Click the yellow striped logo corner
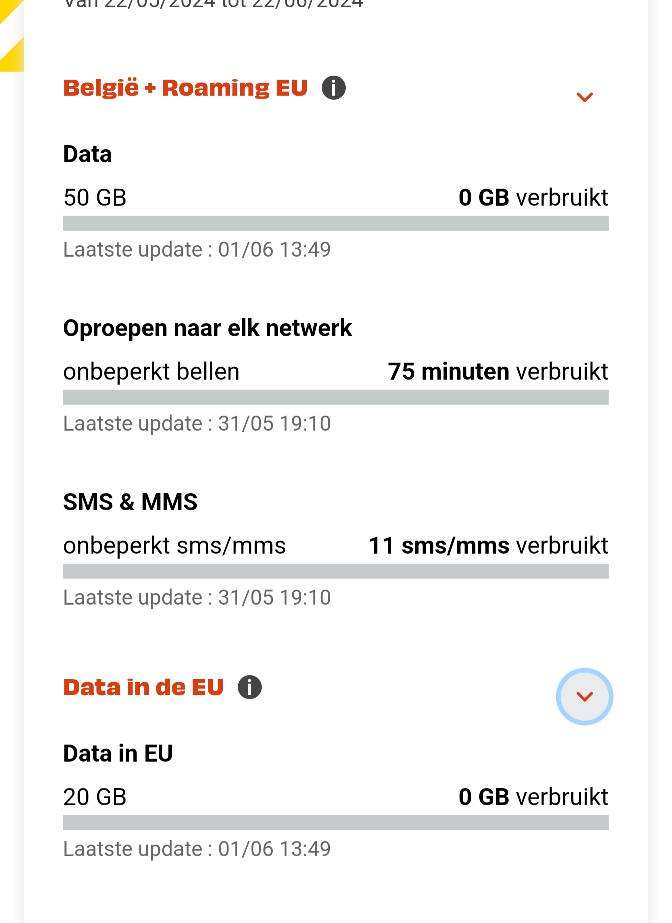Screen dimensions: 672x923 click(x=10, y=50)
